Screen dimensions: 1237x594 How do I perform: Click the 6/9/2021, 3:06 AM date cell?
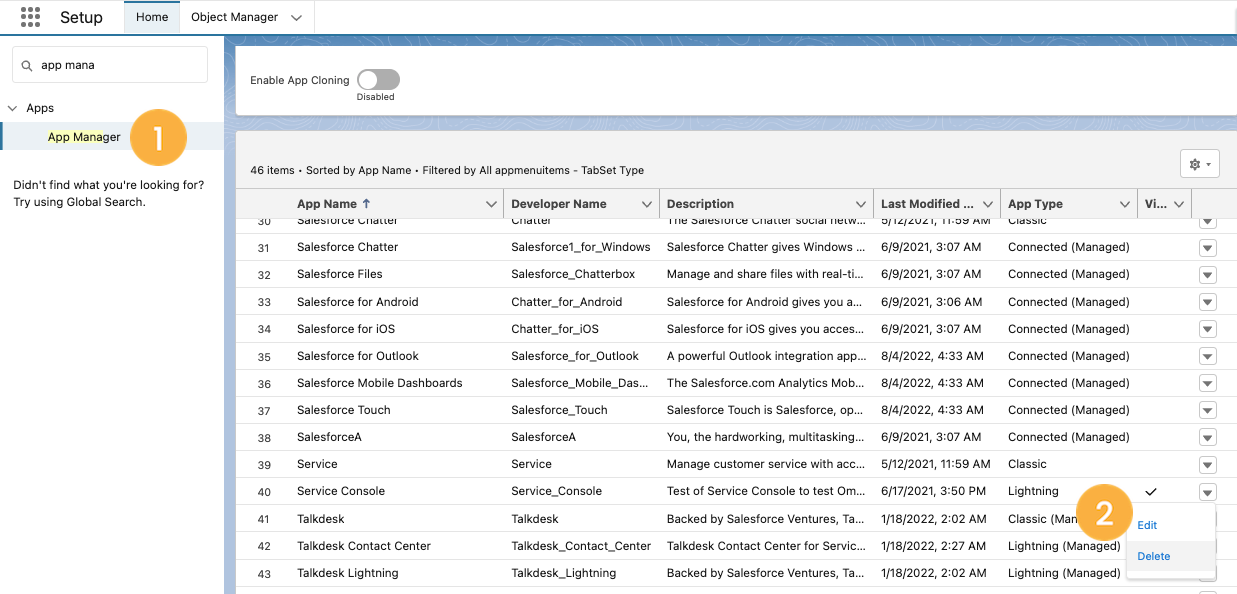point(931,302)
